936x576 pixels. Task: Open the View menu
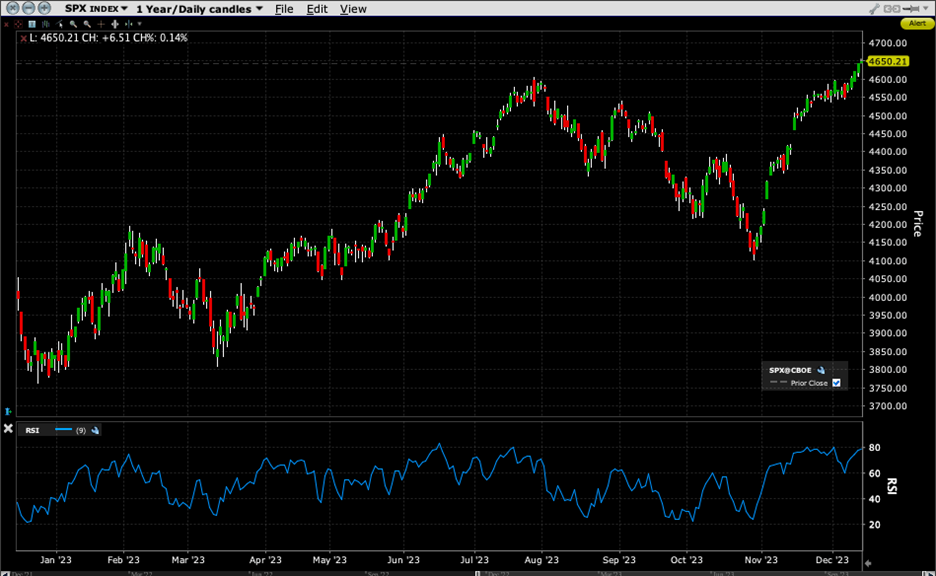click(x=353, y=8)
